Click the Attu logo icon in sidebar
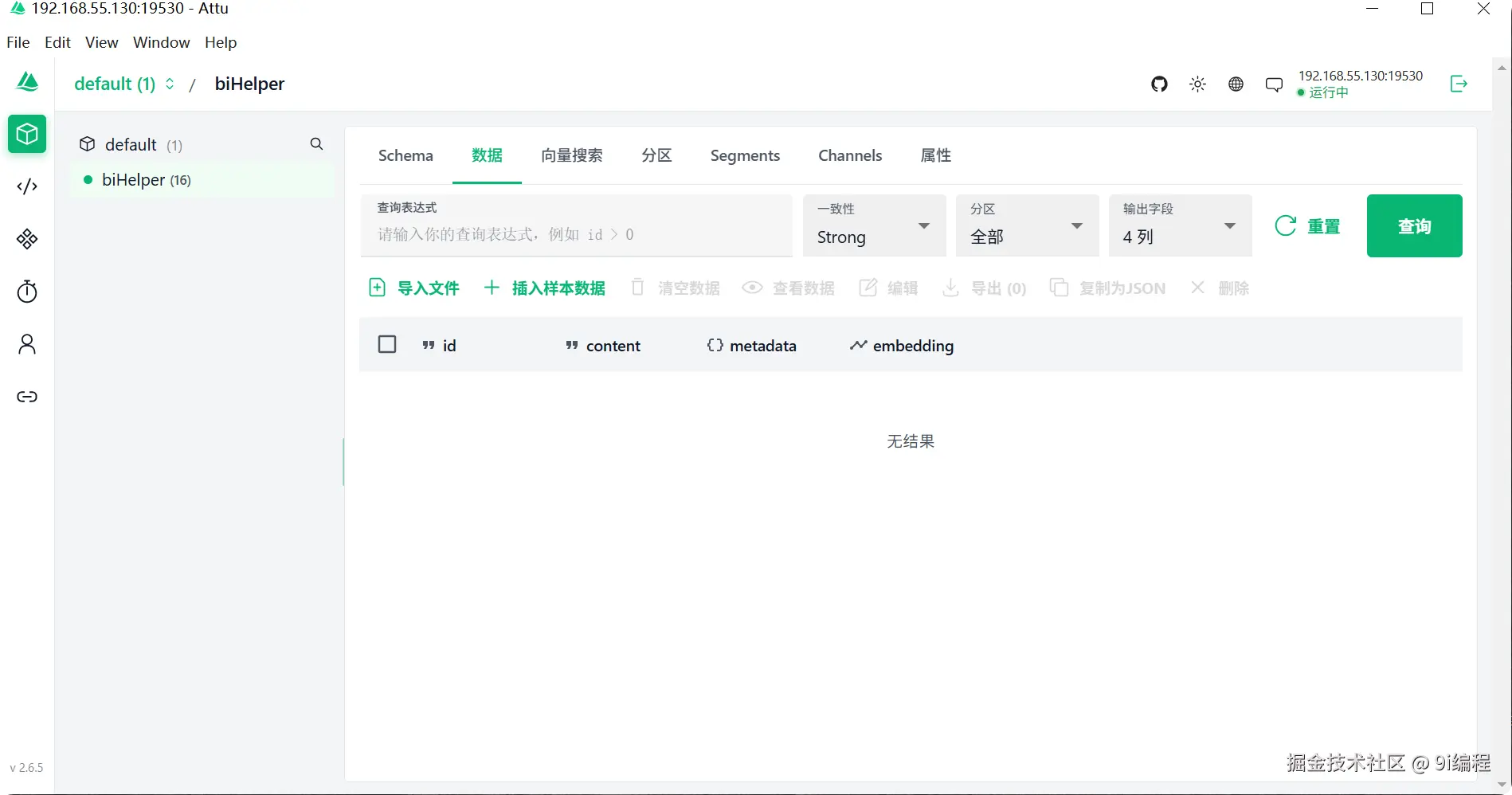The height and width of the screenshot is (795, 1512). (28, 82)
